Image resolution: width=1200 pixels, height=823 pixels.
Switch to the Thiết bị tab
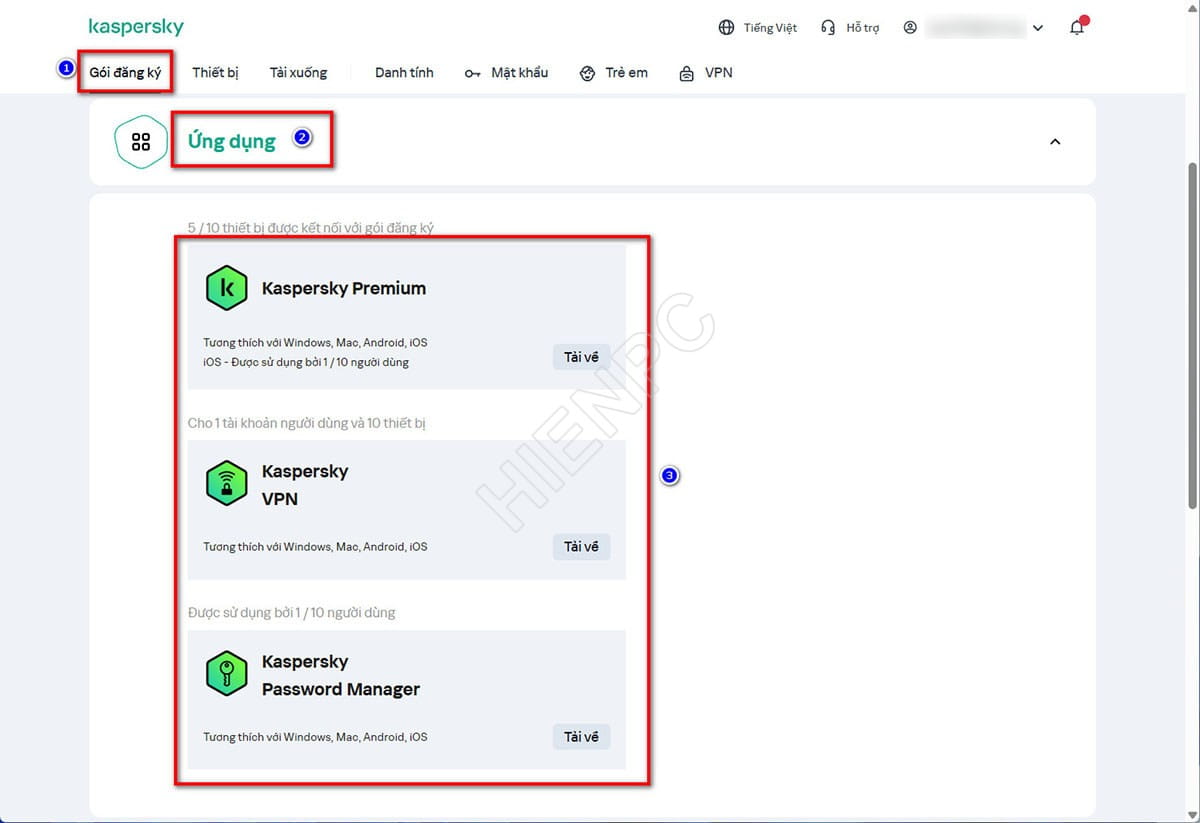coord(215,73)
